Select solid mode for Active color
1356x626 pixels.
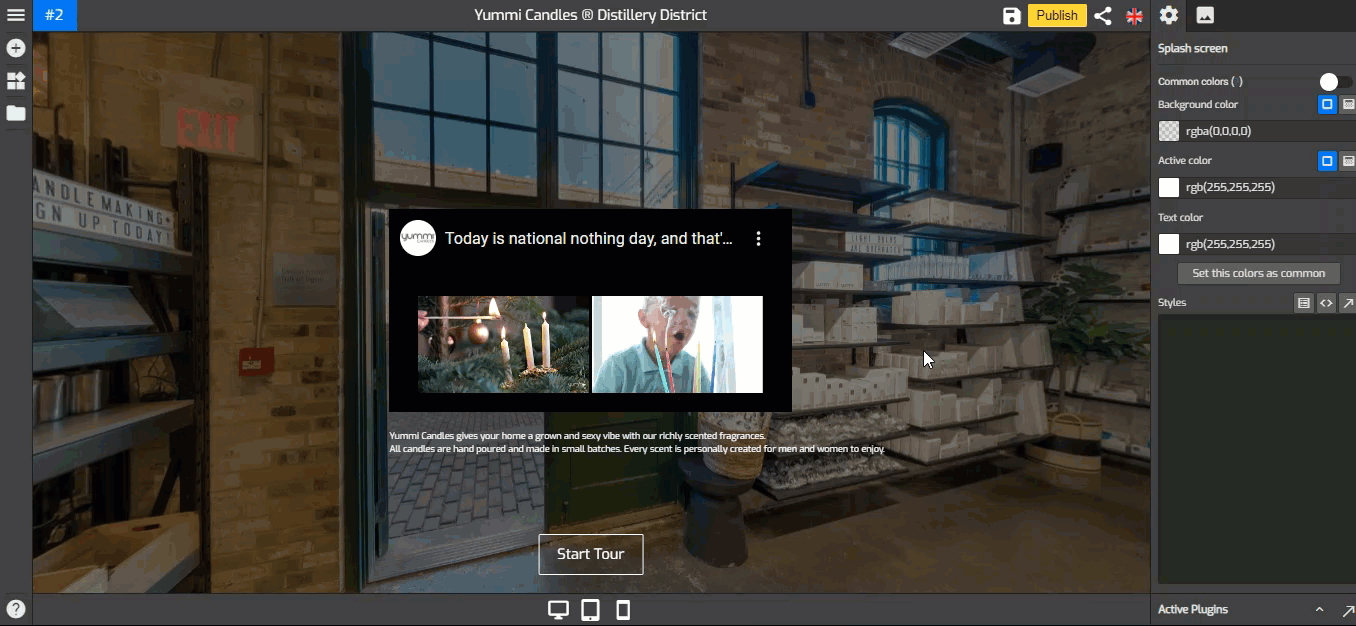point(1327,160)
